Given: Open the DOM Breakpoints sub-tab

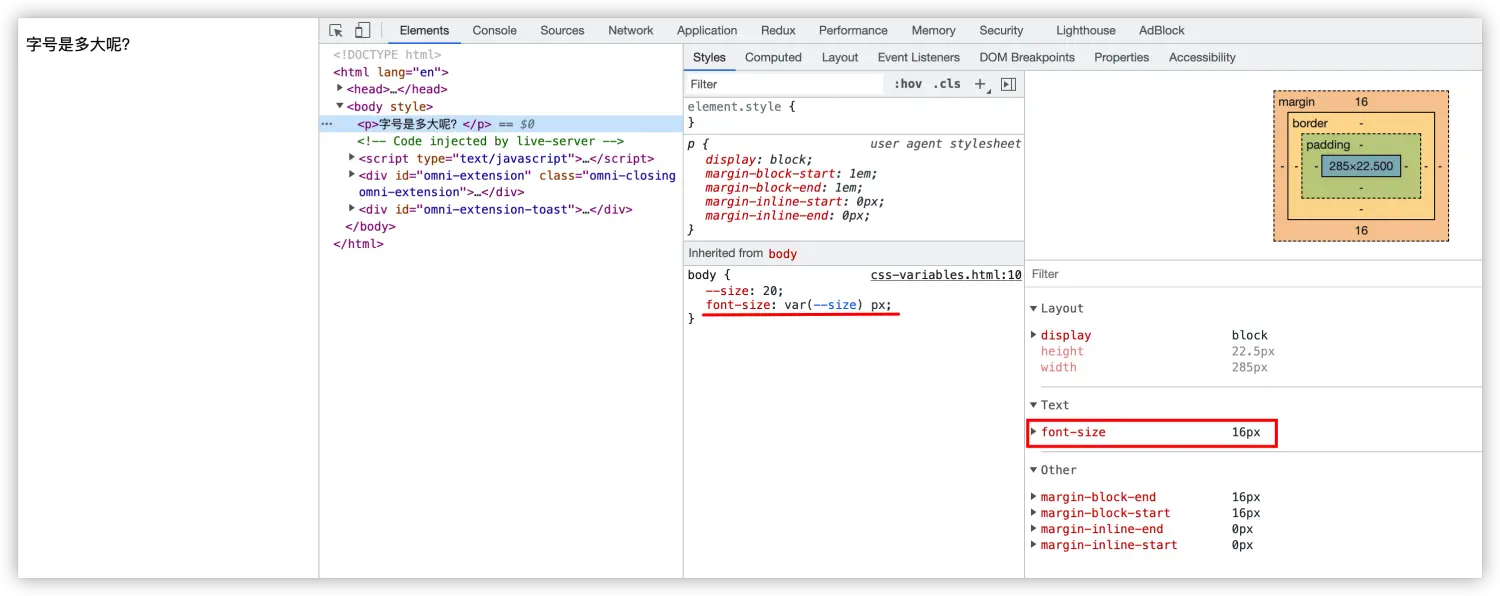Looking at the screenshot, I should click(1027, 57).
